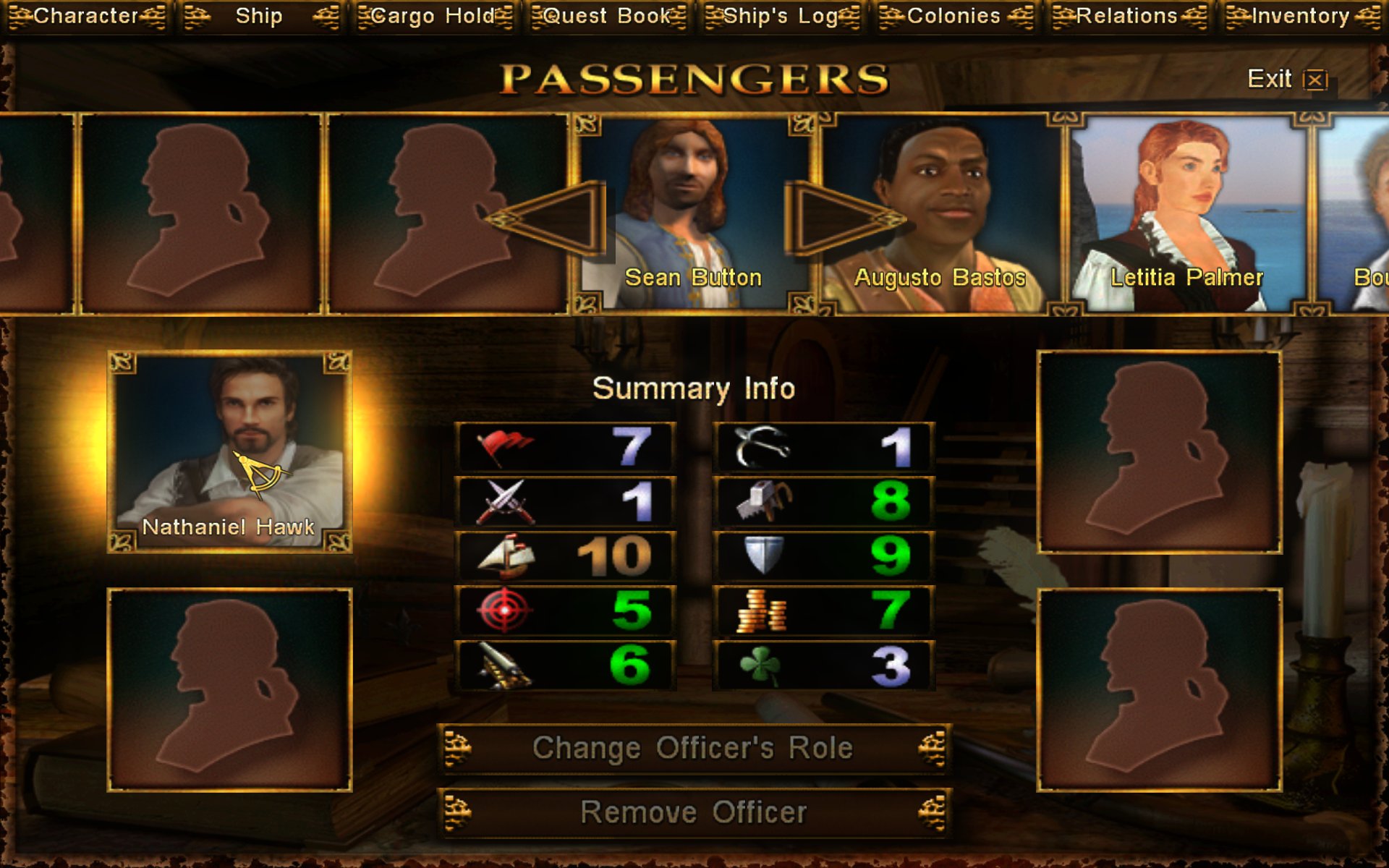Click the red crosshair Accuracy skill icon

point(504,610)
